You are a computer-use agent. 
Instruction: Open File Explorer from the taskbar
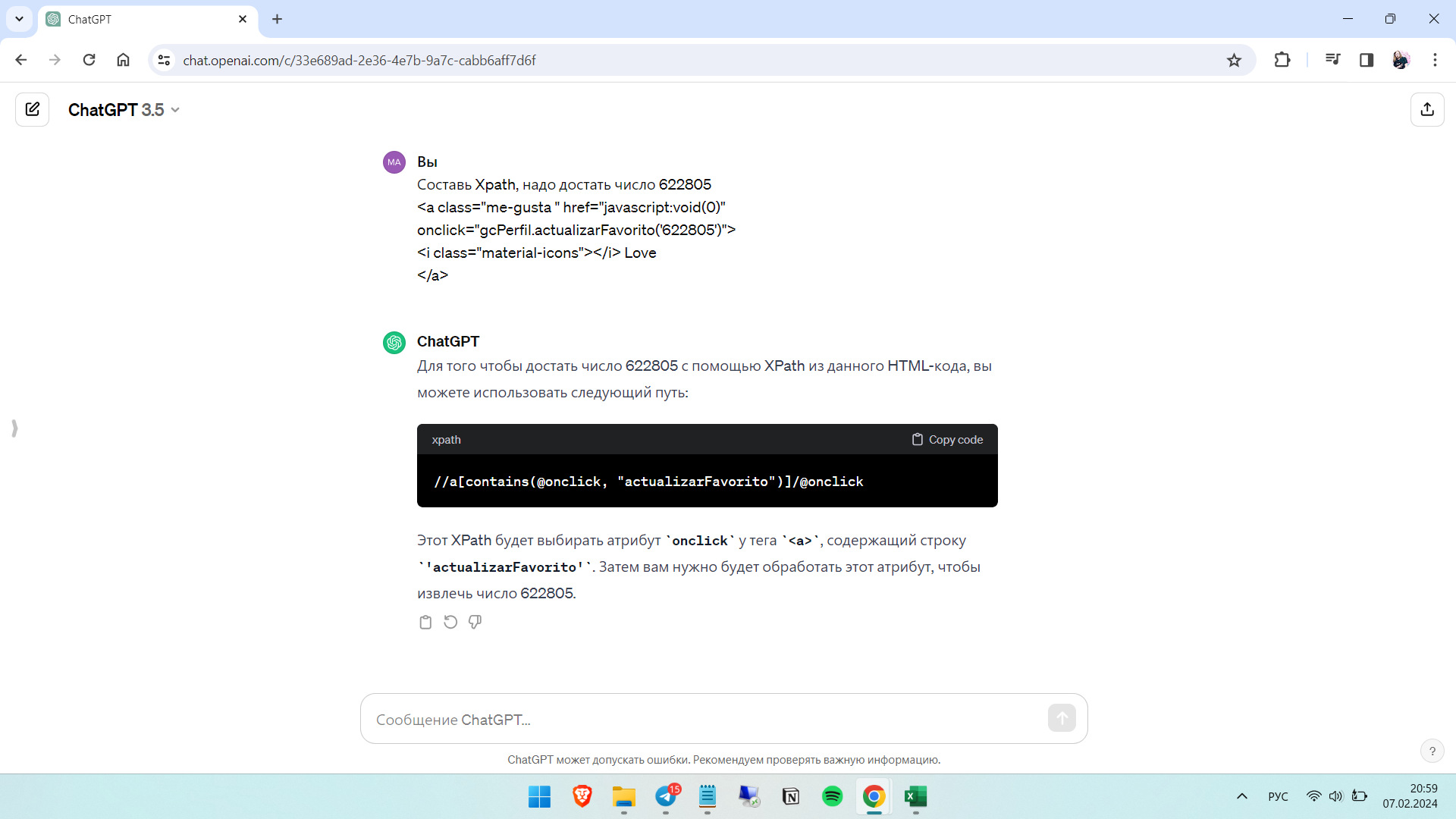pyautogui.click(x=623, y=796)
